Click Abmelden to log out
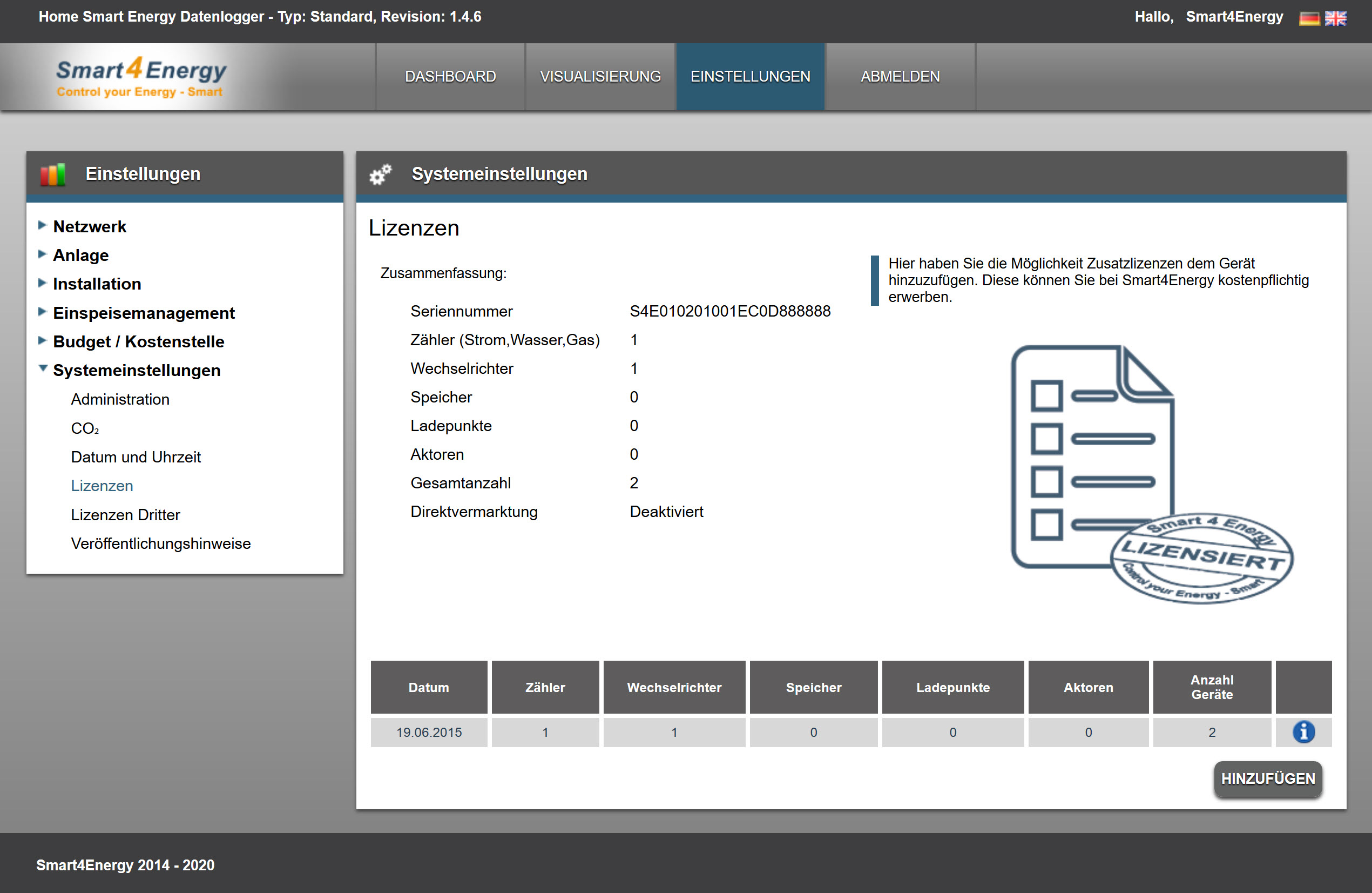Screen dimensions: 1372x893 [x=900, y=77]
